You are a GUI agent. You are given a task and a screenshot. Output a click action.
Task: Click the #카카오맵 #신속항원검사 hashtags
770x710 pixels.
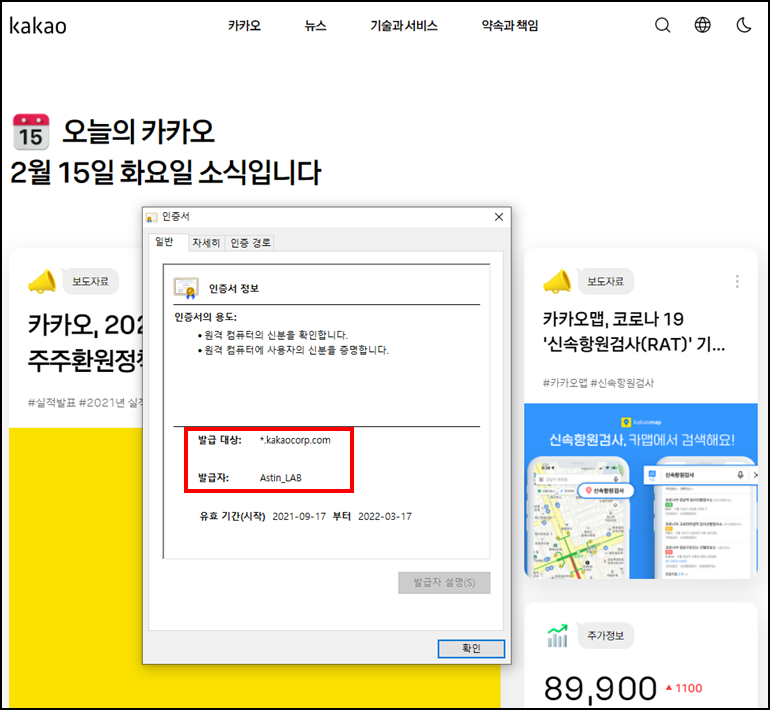click(598, 383)
